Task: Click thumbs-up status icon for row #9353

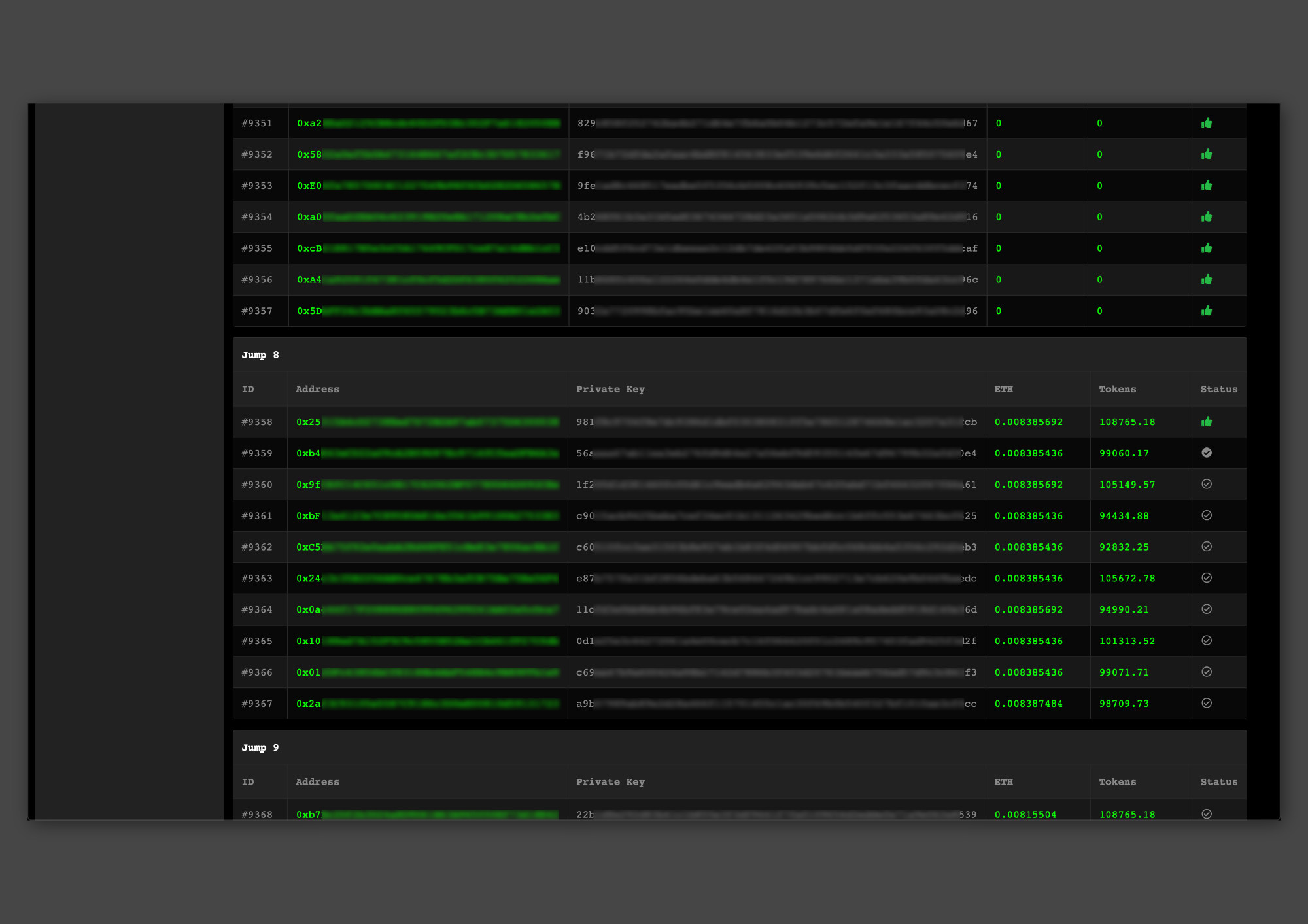Action: point(1207,186)
